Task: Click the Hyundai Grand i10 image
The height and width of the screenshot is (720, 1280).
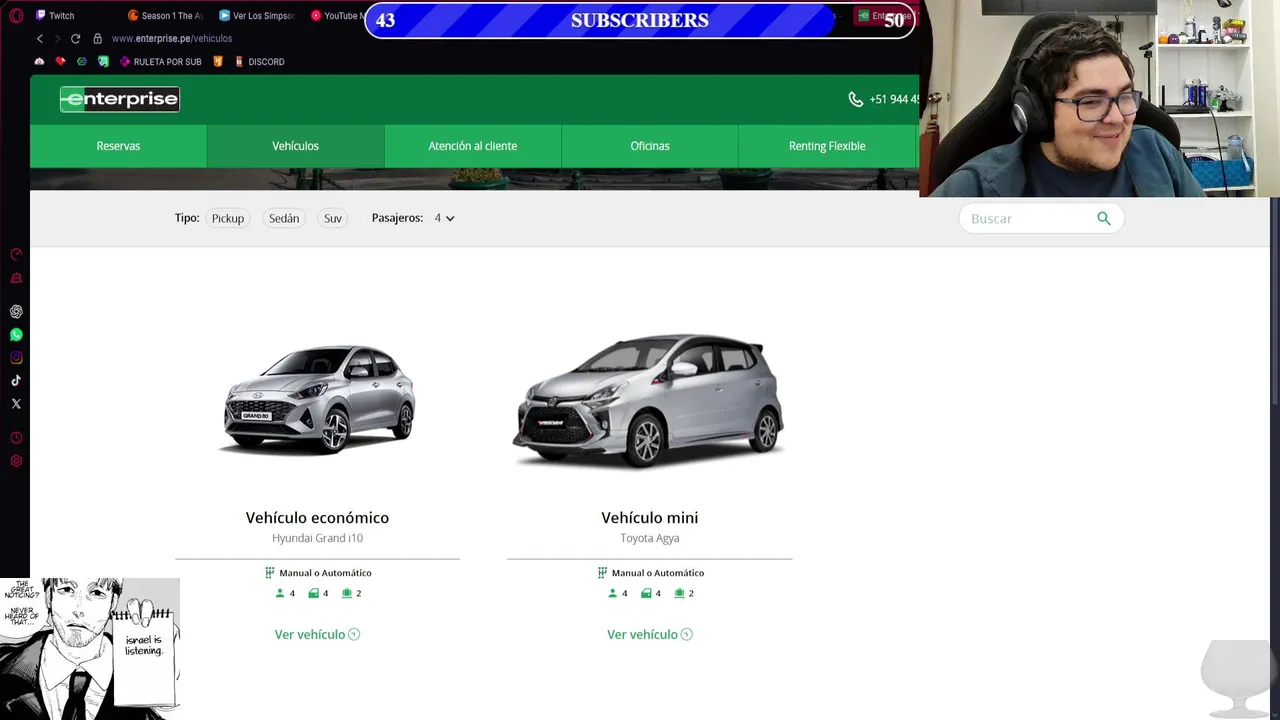Action: tap(317, 399)
